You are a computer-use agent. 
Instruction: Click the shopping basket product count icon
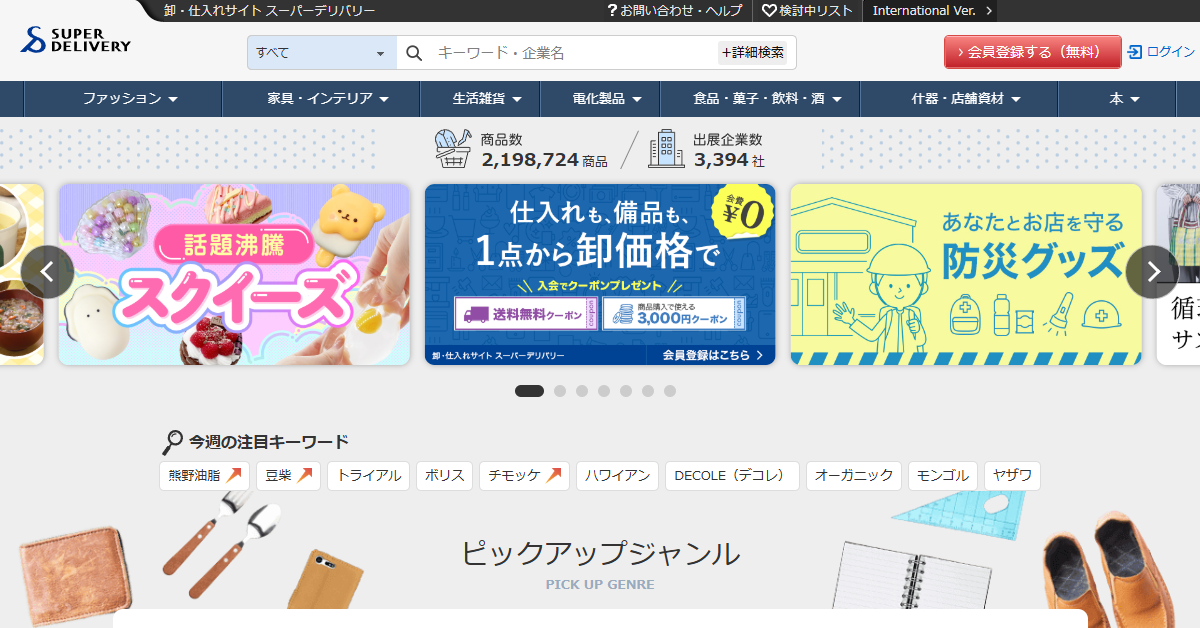point(453,149)
